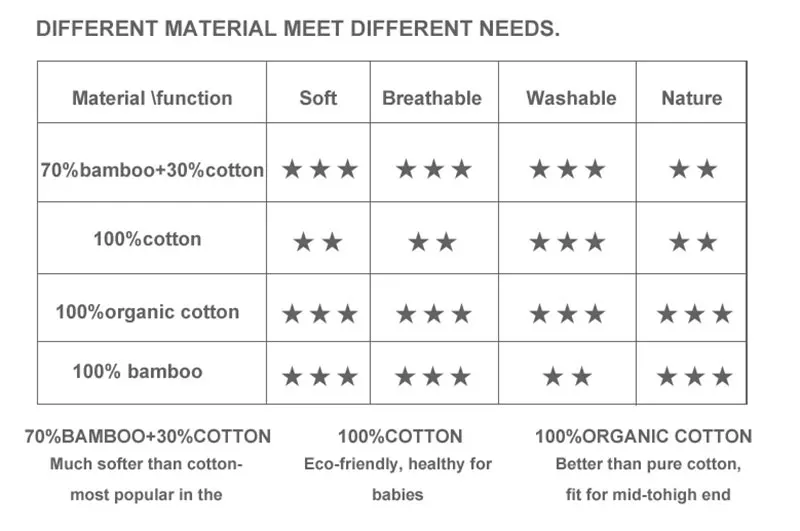
Task: Click the Breathable column header
Action: tap(432, 98)
